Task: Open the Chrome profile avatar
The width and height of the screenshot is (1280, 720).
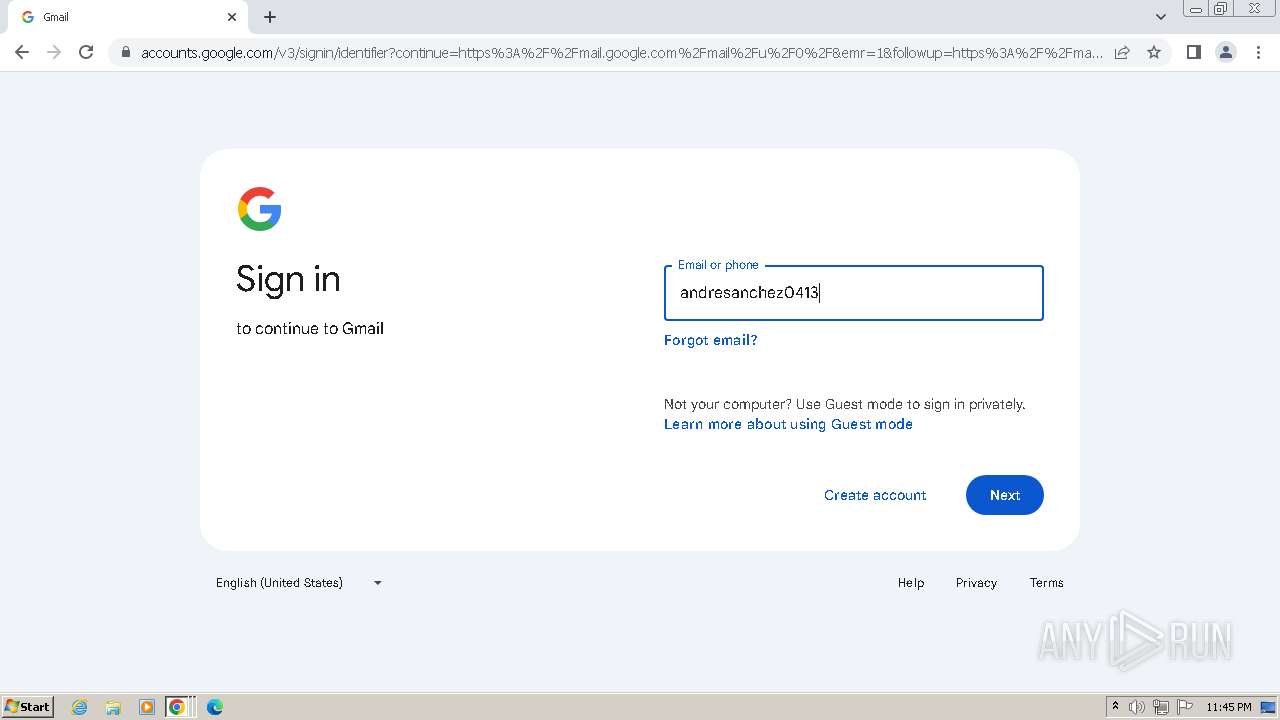Action: click(1225, 52)
